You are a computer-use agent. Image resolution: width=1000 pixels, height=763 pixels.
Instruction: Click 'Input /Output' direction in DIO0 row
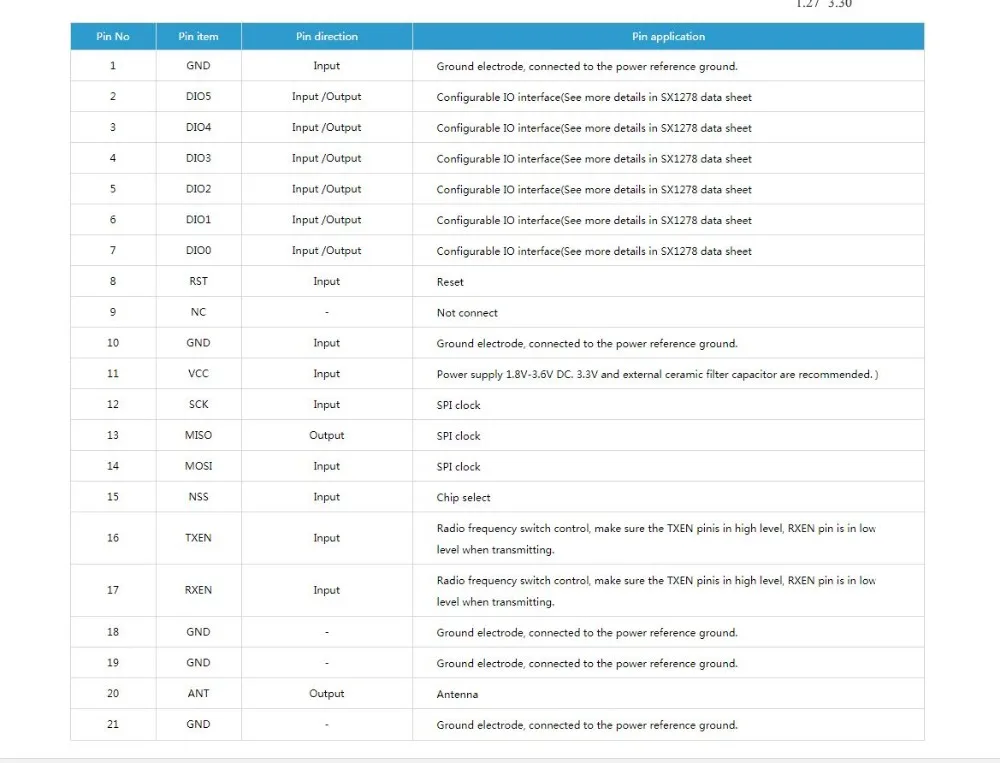(x=327, y=251)
